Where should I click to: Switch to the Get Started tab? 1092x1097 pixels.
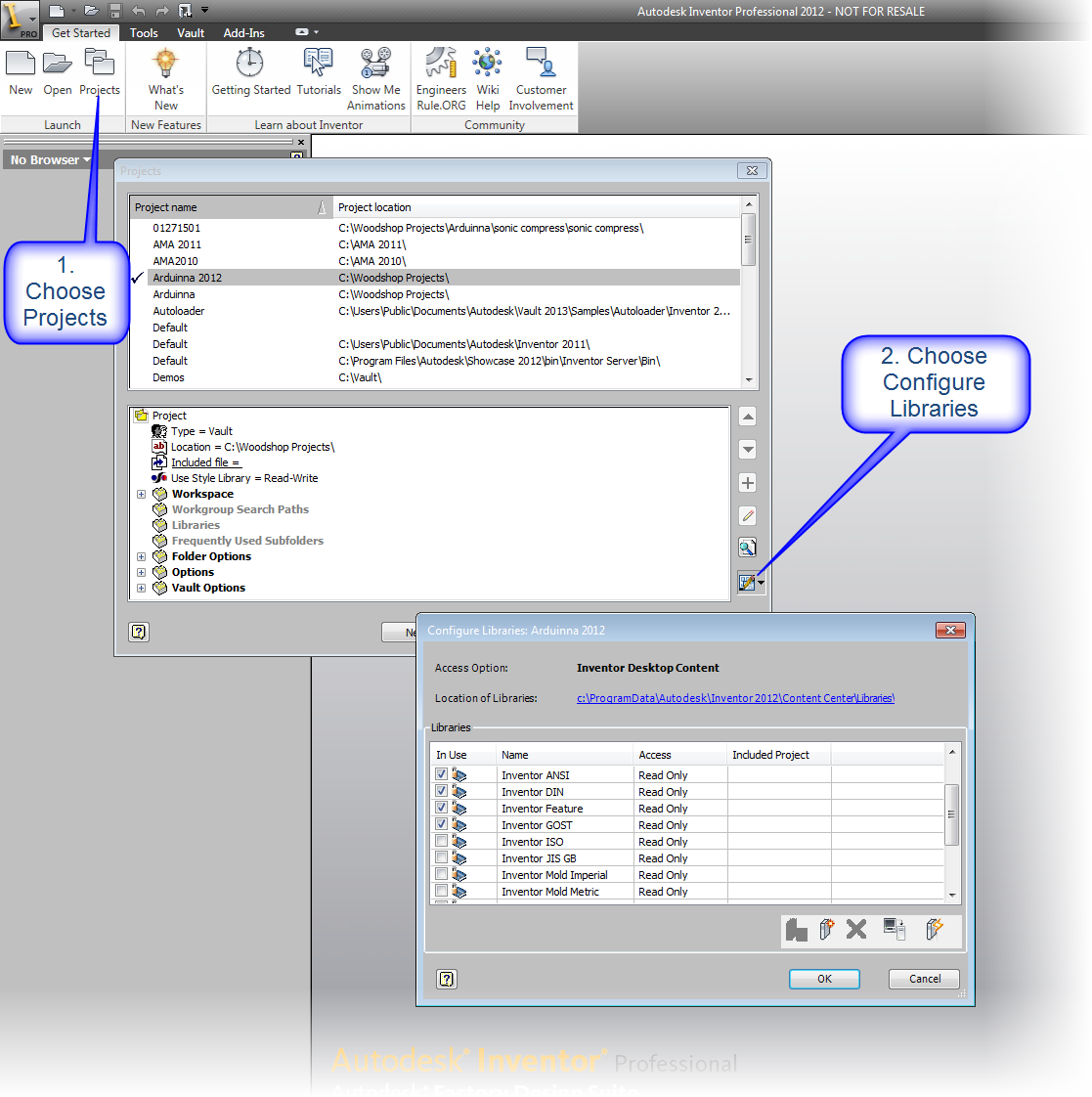click(x=81, y=33)
